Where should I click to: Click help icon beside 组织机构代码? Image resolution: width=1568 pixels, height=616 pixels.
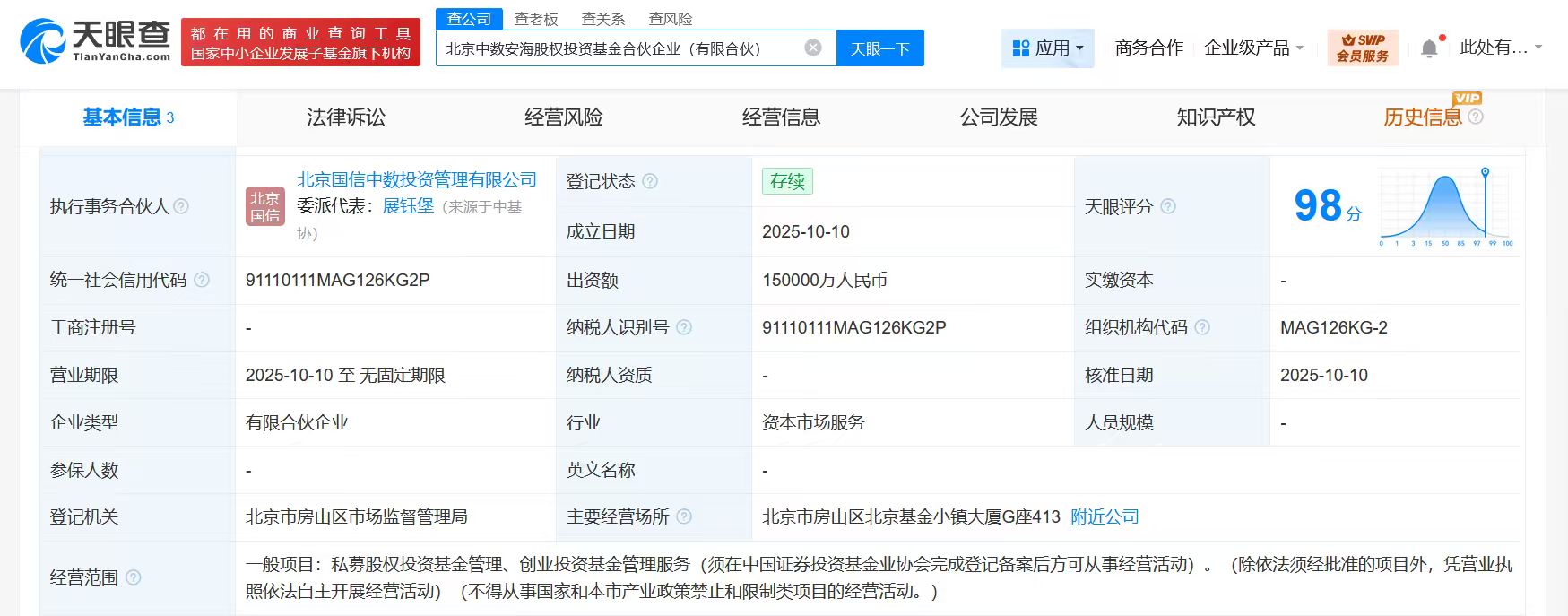(1202, 327)
